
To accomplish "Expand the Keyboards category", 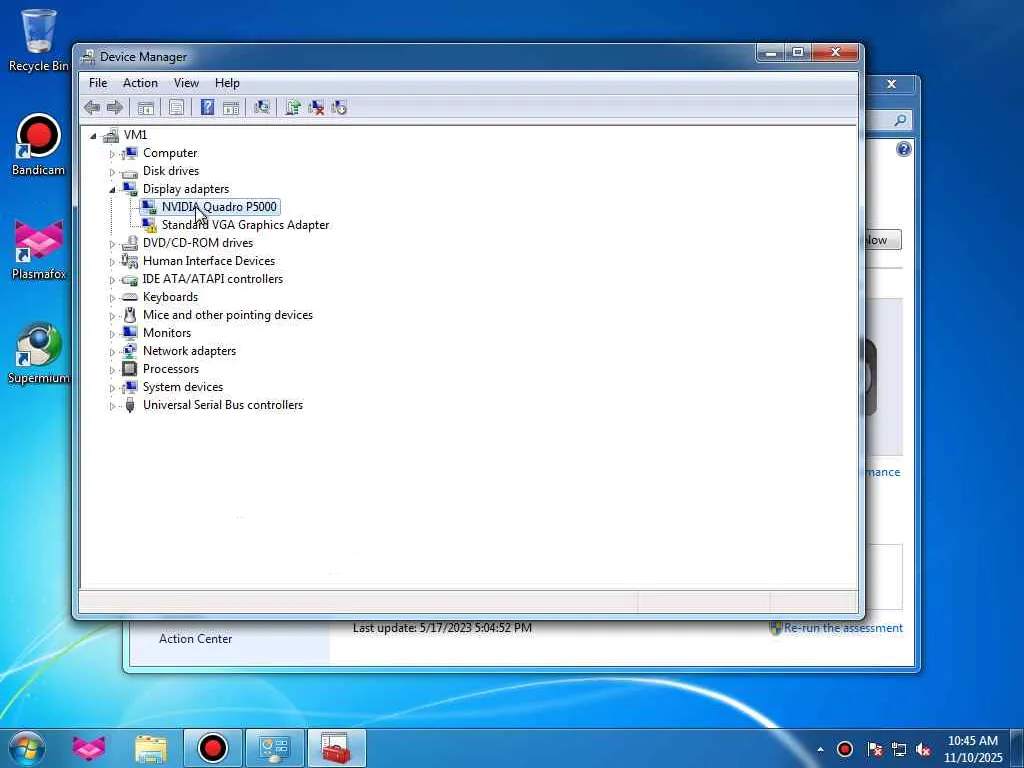I will pyautogui.click(x=112, y=298).
